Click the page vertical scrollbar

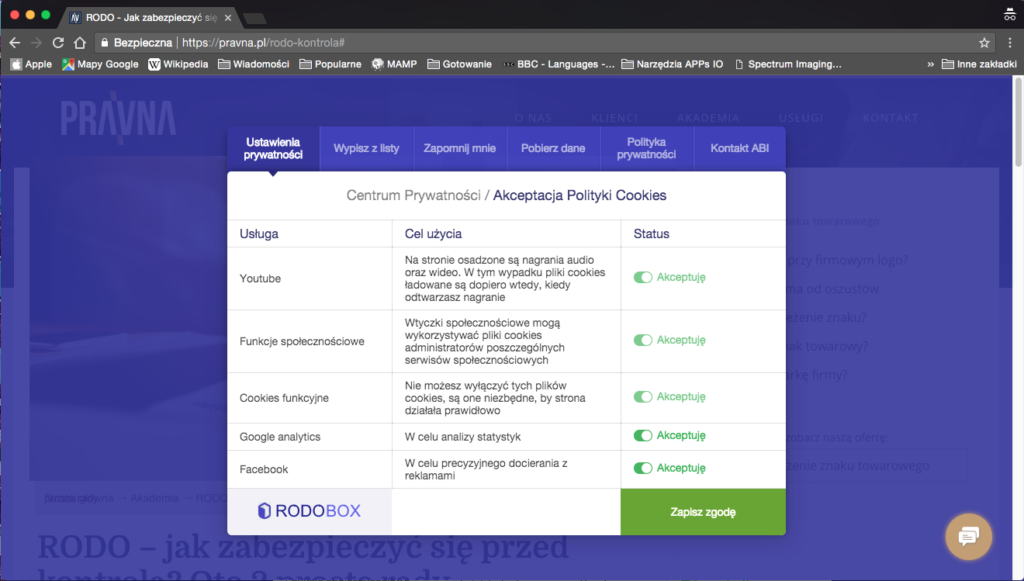pyautogui.click(x=1018, y=124)
